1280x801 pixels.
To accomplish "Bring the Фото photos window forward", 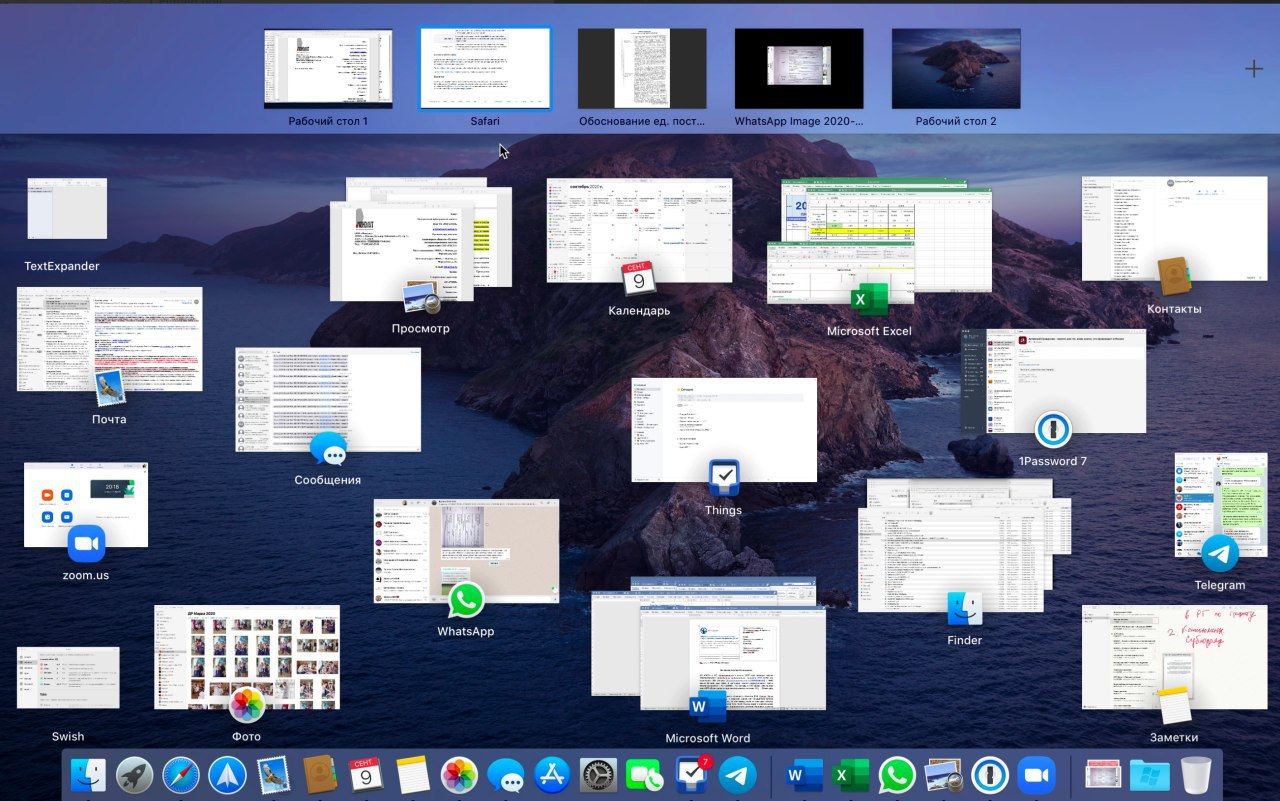I will (x=247, y=656).
